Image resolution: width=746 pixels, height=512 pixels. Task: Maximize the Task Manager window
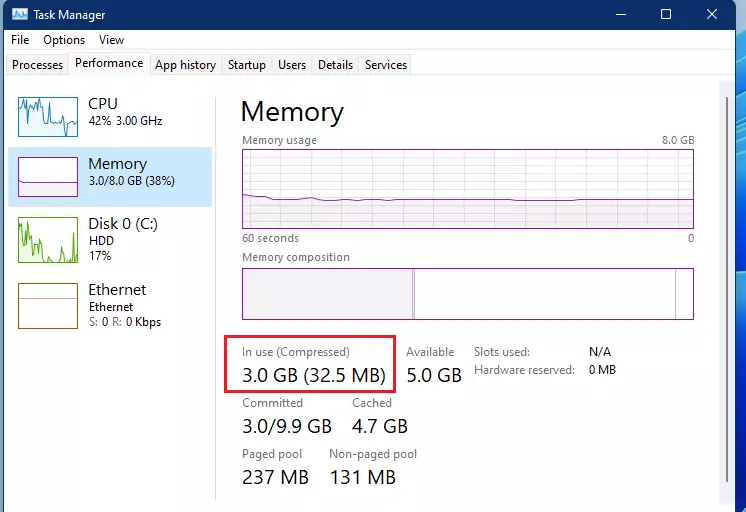[666, 14]
